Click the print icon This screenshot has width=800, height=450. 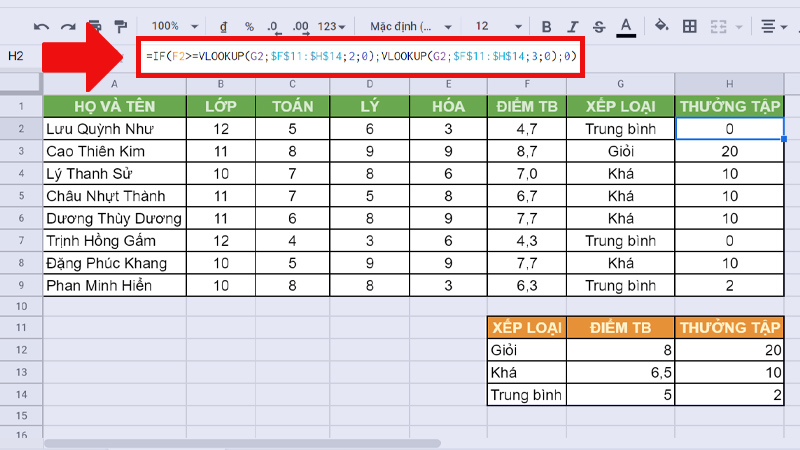pyautogui.click(x=95, y=25)
